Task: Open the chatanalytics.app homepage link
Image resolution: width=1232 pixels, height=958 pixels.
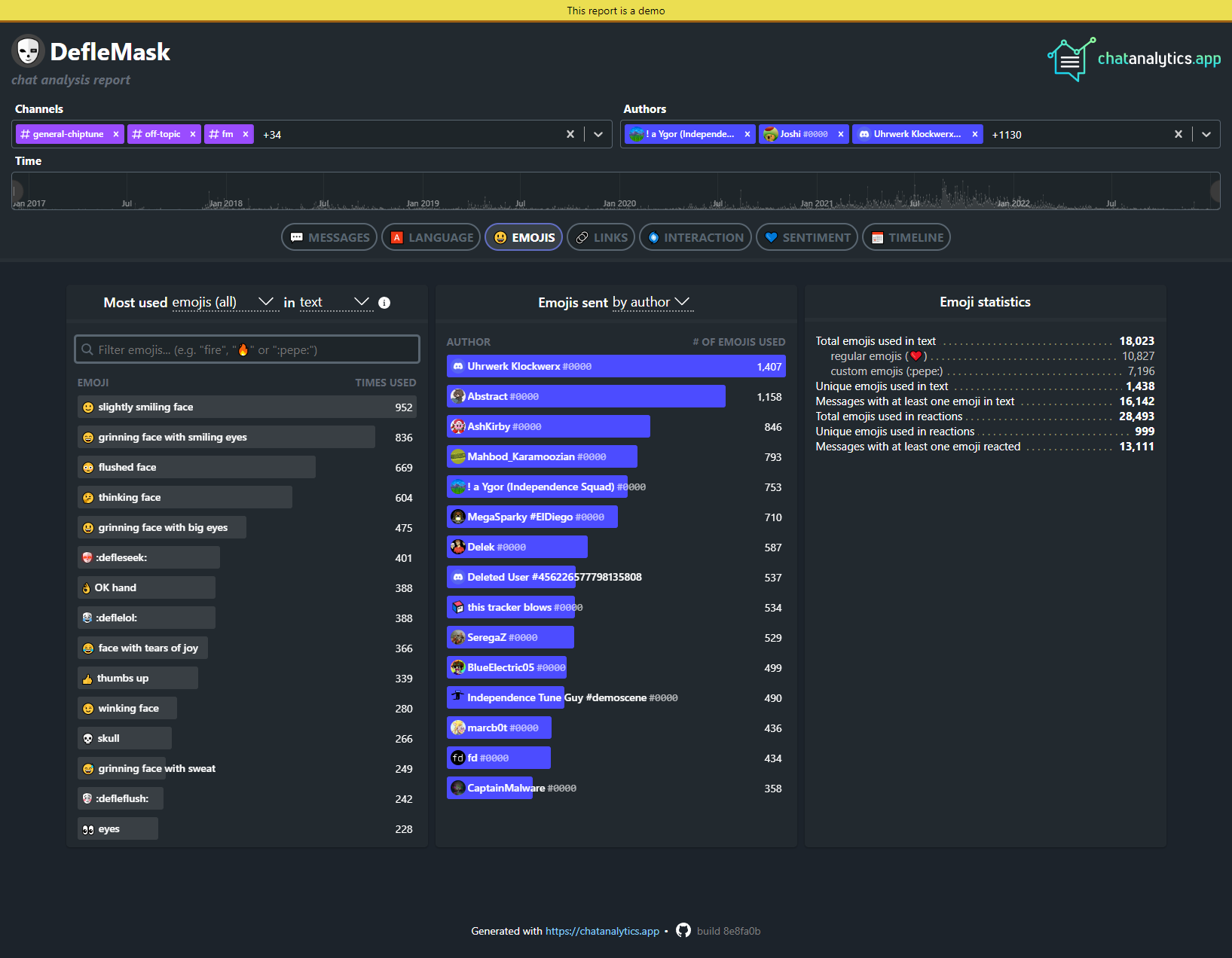Action: pos(602,931)
